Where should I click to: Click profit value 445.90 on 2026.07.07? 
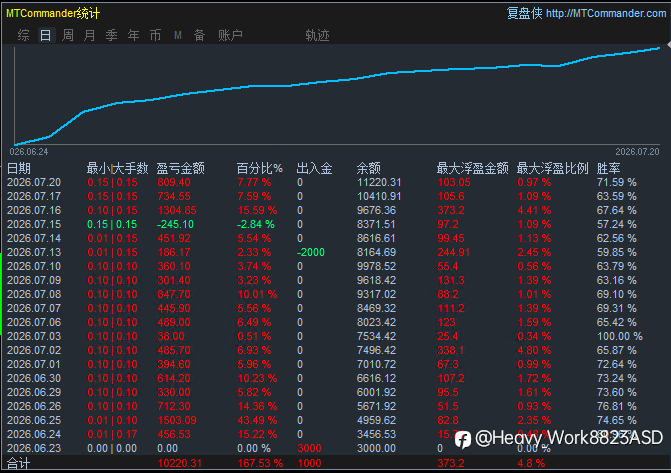(x=174, y=309)
